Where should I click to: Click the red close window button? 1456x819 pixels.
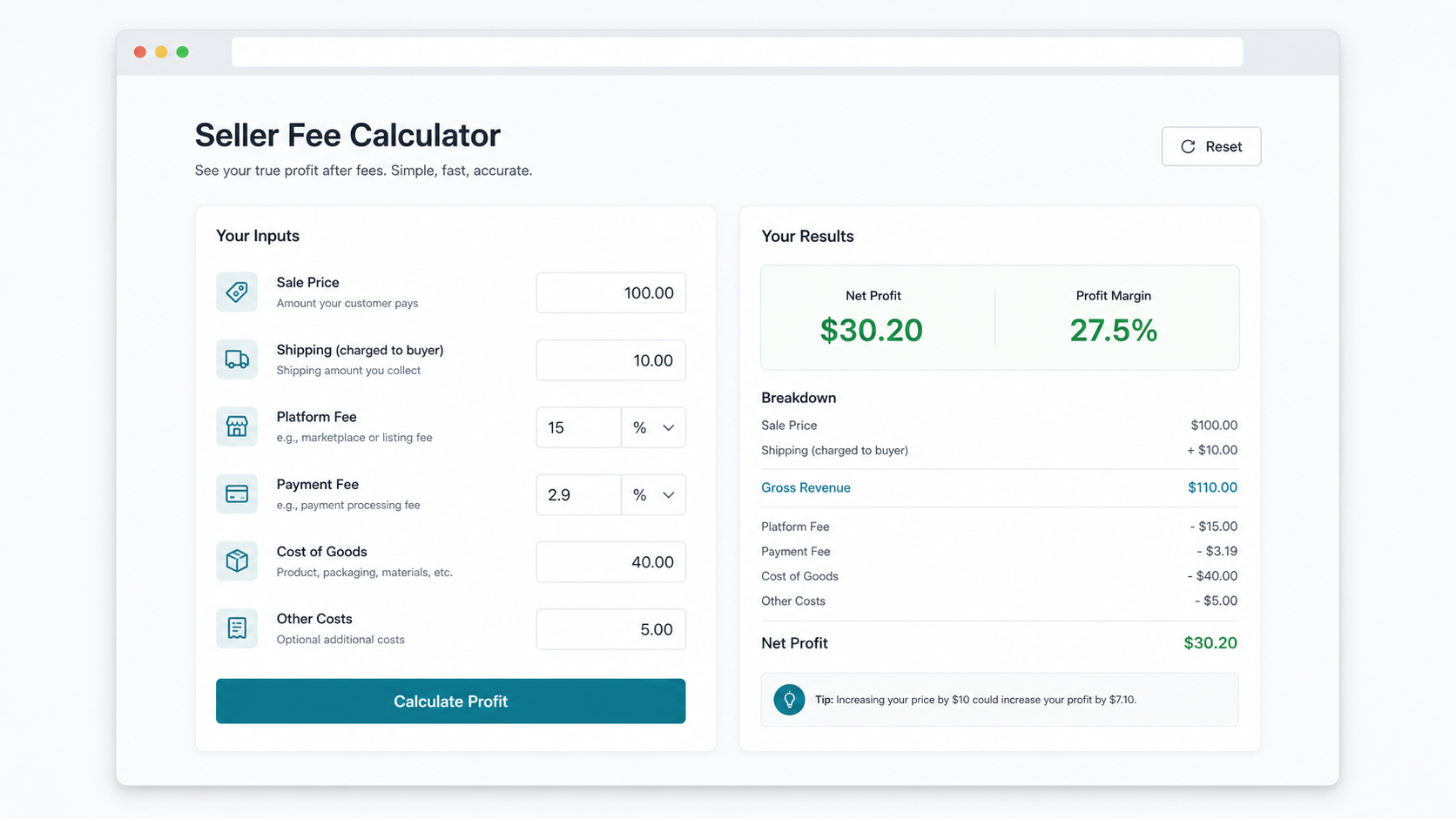pos(140,52)
